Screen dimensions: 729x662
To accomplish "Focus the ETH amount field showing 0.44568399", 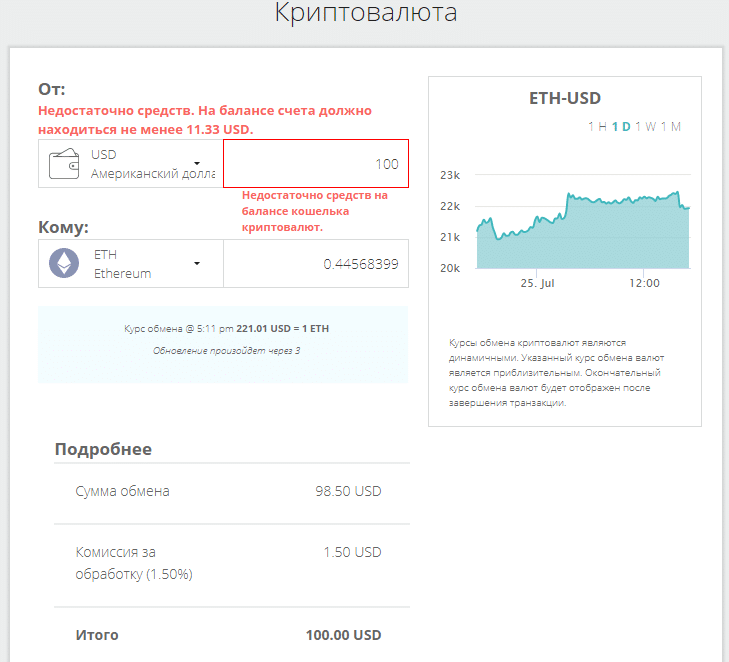I will tap(315, 264).
